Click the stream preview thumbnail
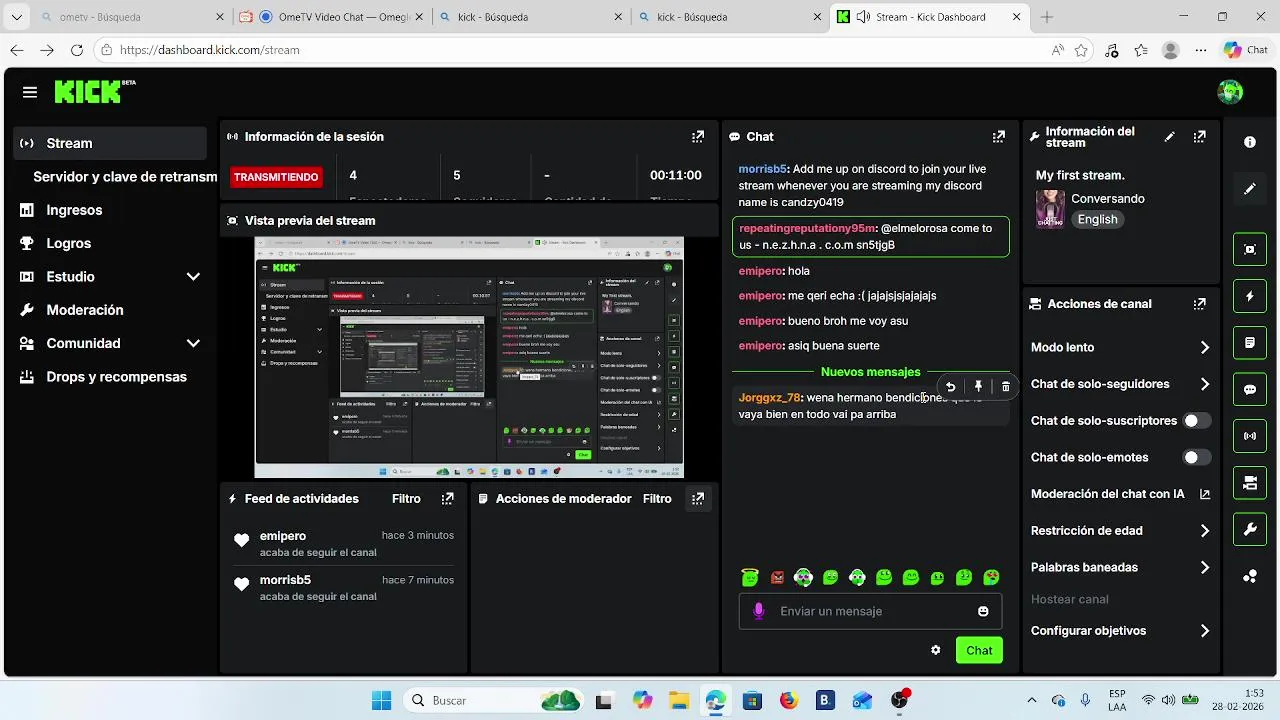Screen dimensions: 1280x720 (x=469, y=358)
